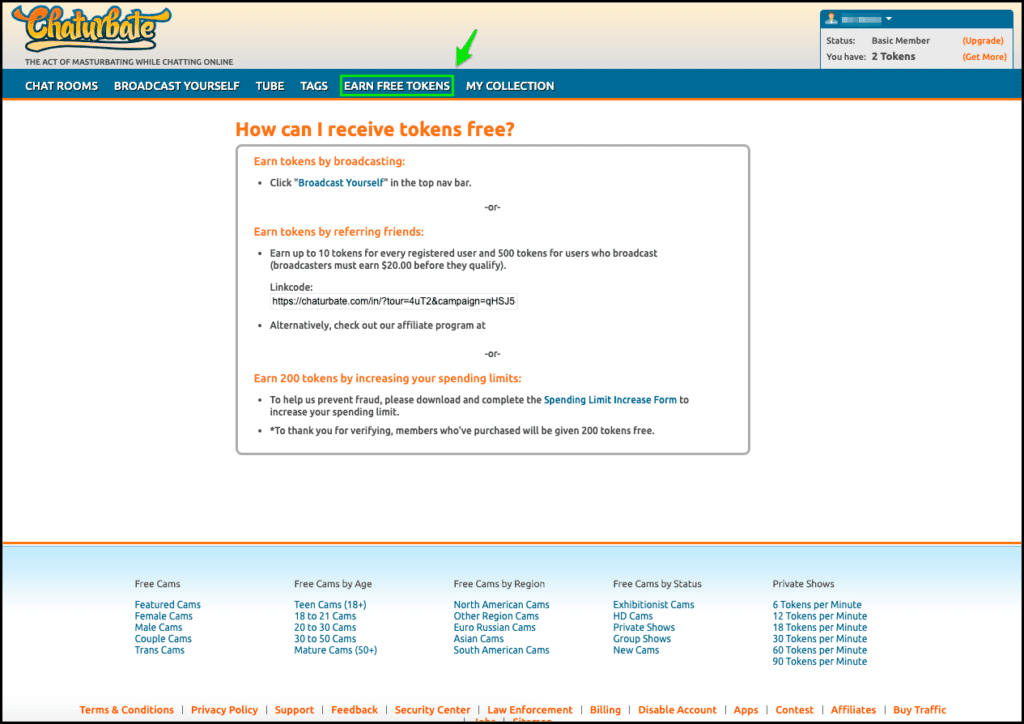Click the (Upgrade) link next to Basic Member
The image size is (1024, 724).
[x=983, y=40]
